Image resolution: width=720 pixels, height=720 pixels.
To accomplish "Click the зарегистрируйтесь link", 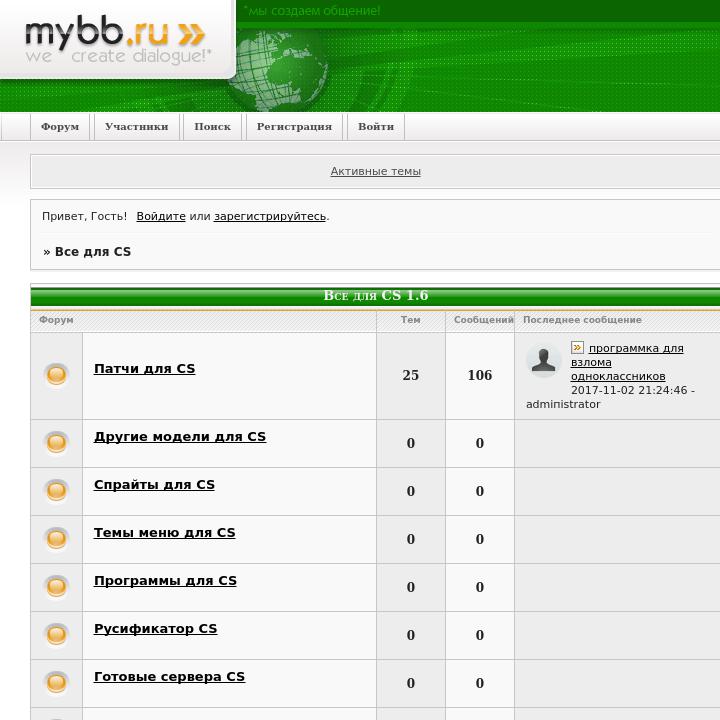I will (270, 216).
